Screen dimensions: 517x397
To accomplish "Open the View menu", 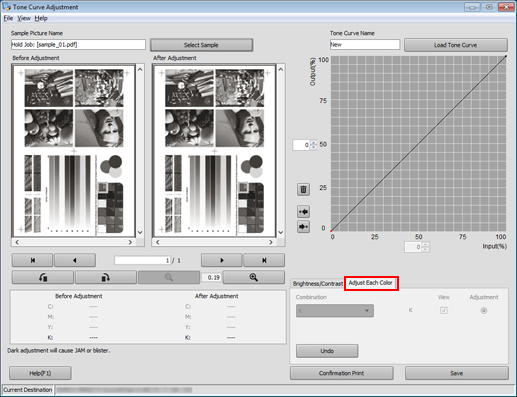I will click(24, 18).
